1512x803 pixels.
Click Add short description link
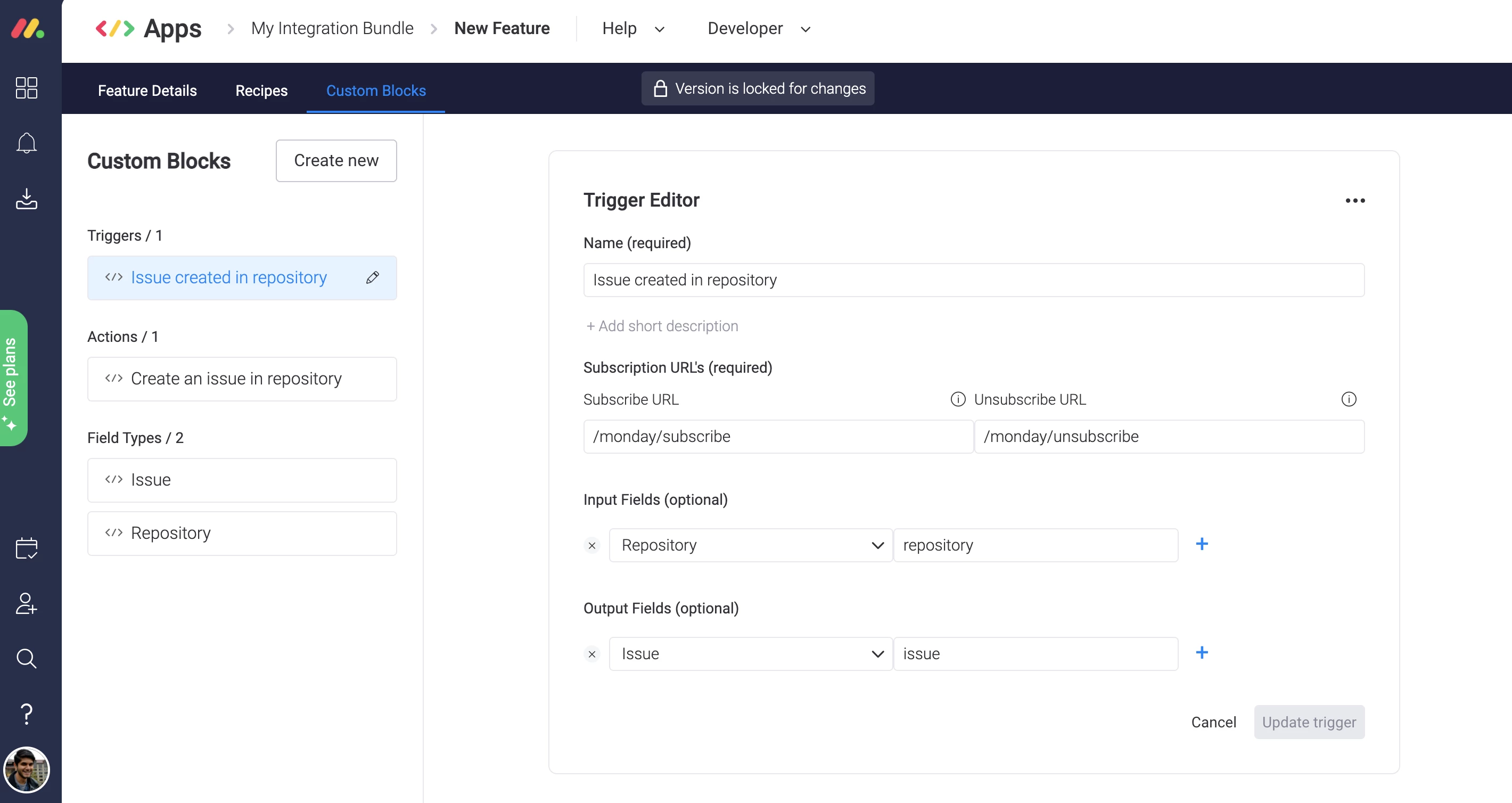(662, 326)
